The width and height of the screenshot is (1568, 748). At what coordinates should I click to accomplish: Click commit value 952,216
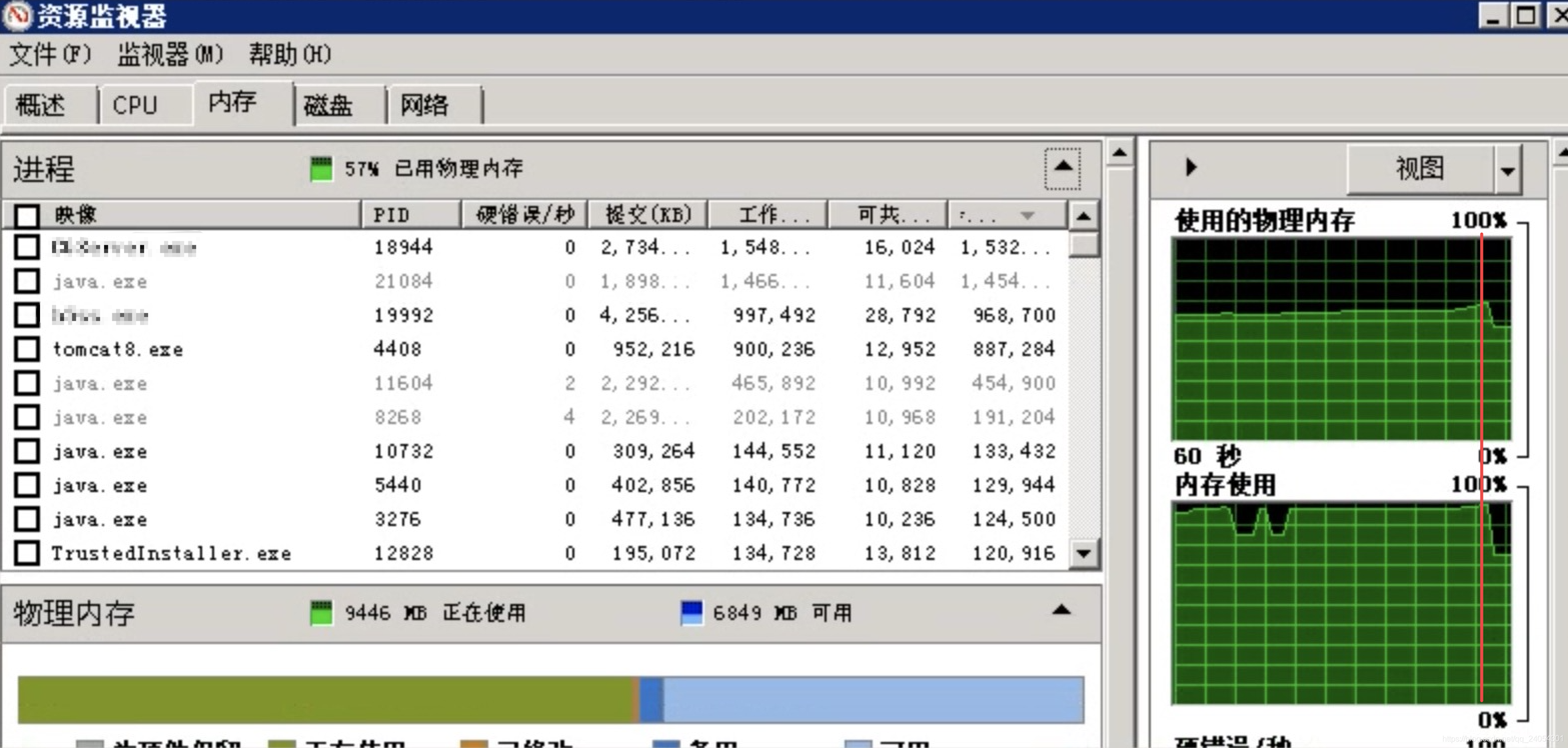coord(654,349)
